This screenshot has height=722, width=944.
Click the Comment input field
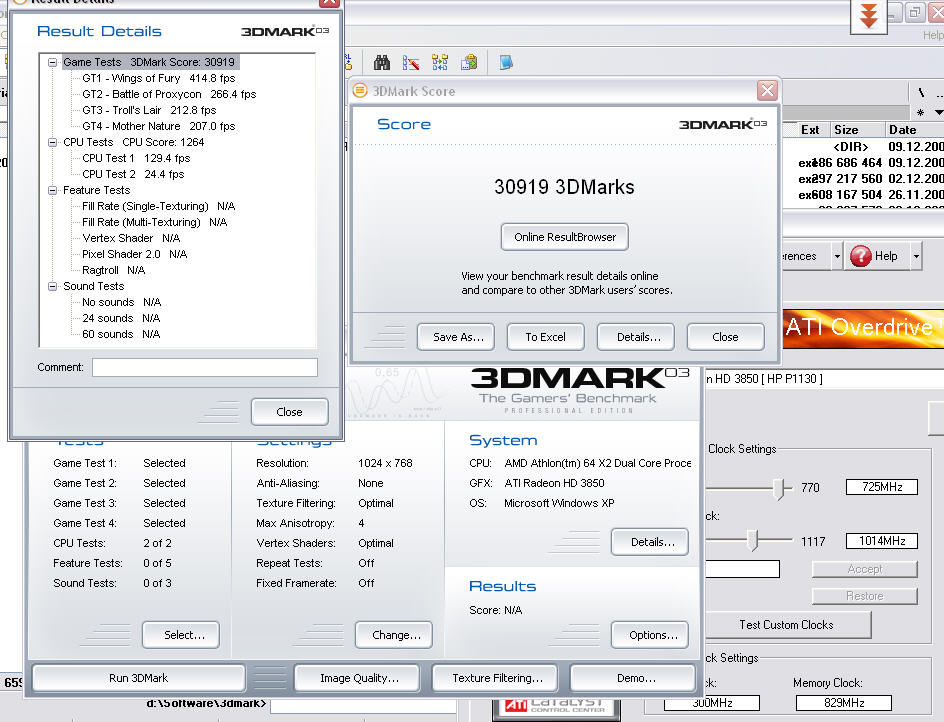205,367
